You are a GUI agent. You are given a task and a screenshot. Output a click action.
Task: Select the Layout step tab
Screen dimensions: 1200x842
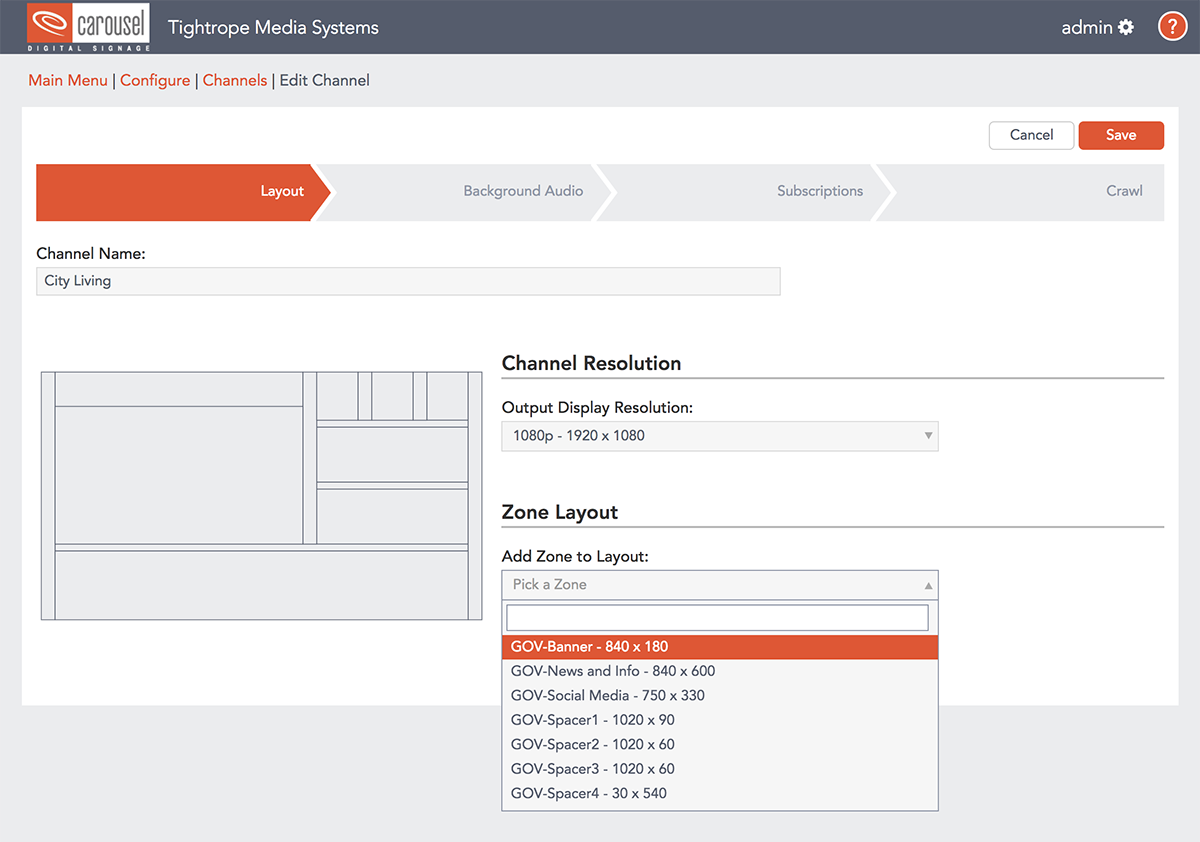281,191
